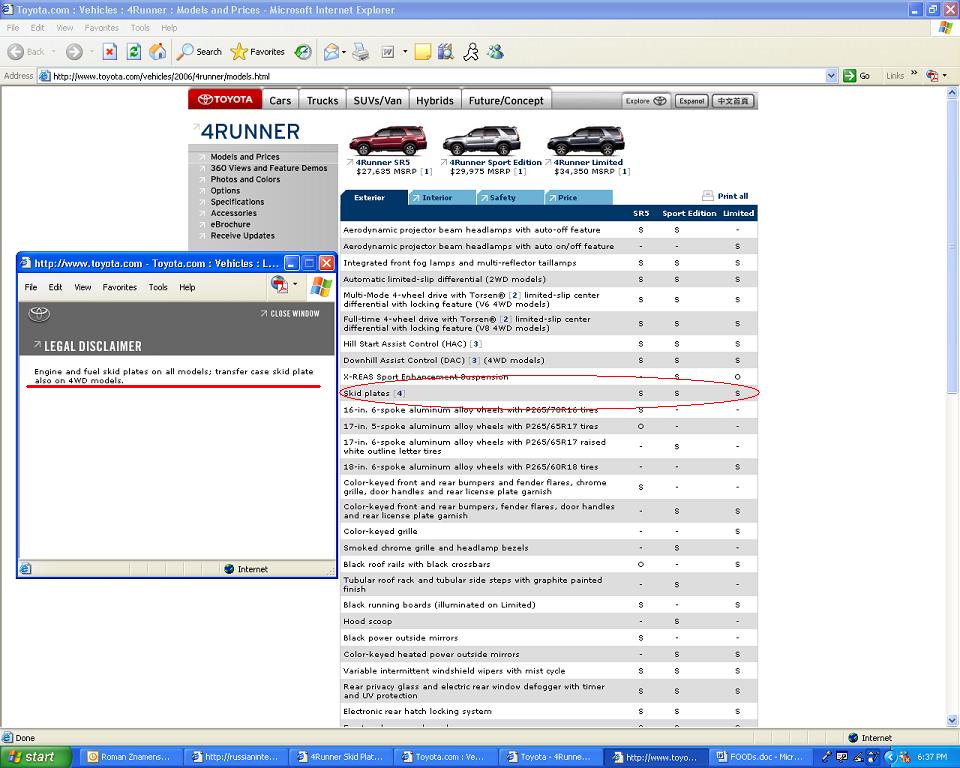Expand the address bar dropdown arrow

(831, 76)
